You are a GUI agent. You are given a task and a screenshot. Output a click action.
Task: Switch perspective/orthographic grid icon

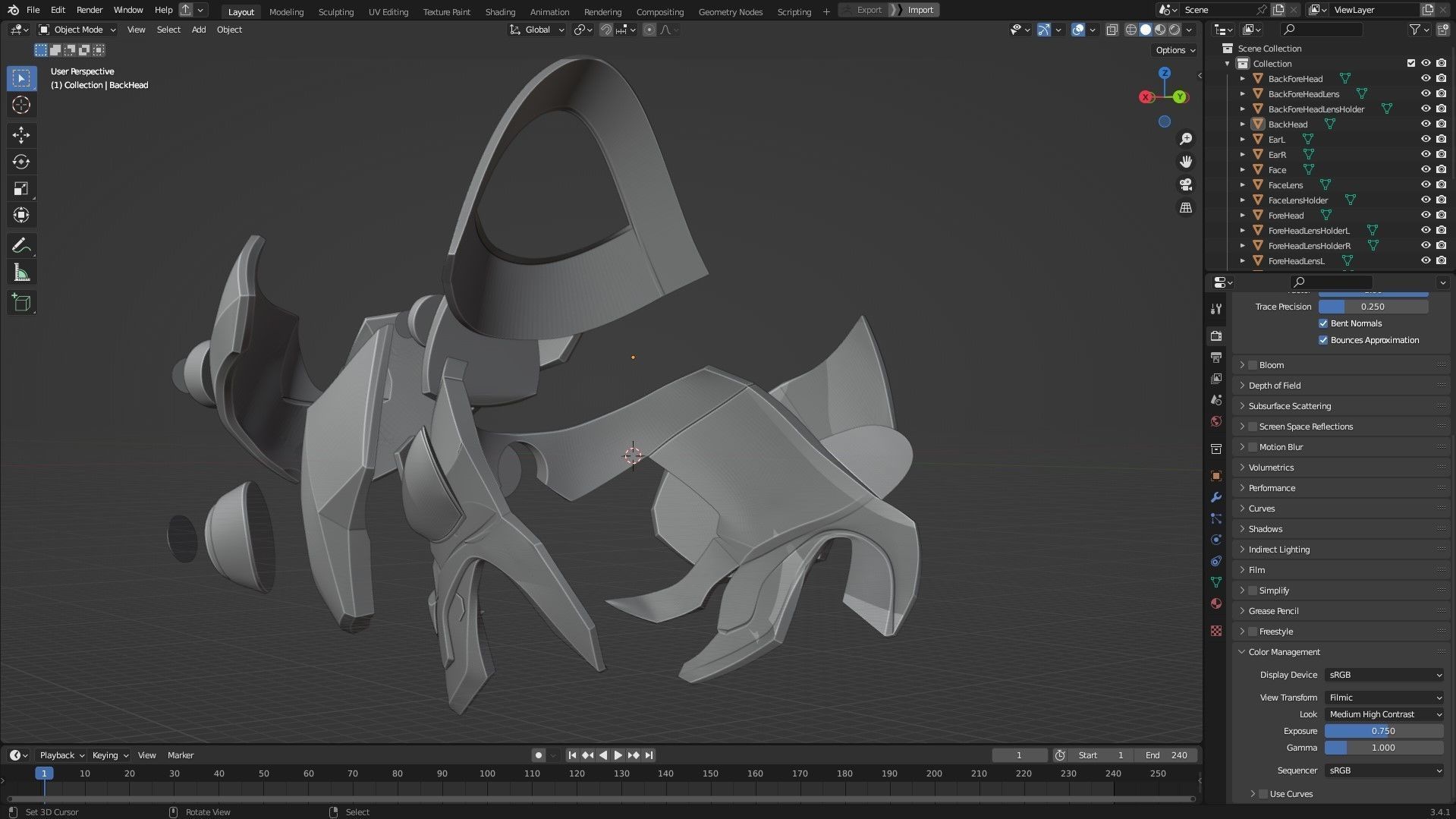click(x=1185, y=207)
